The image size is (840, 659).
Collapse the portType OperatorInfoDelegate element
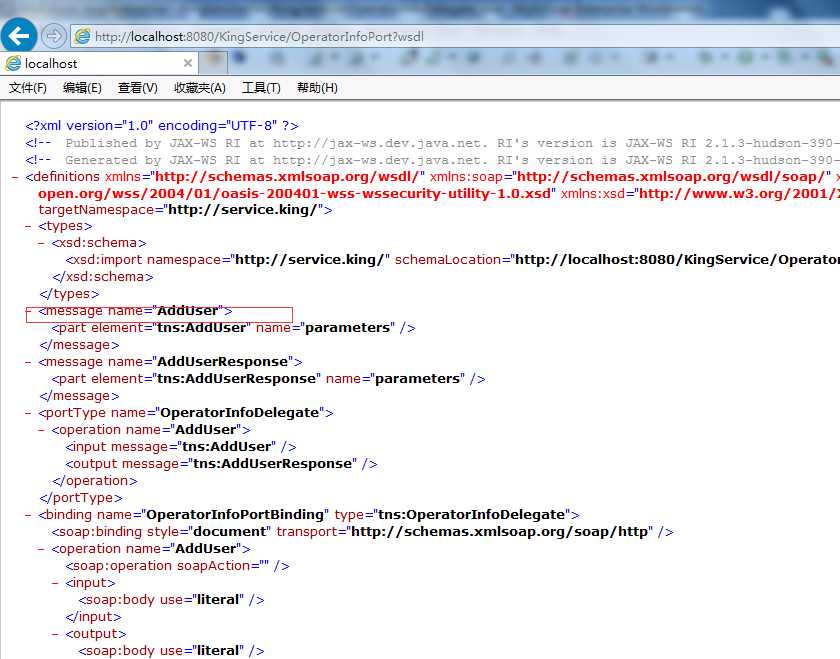(x=28, y=413)
